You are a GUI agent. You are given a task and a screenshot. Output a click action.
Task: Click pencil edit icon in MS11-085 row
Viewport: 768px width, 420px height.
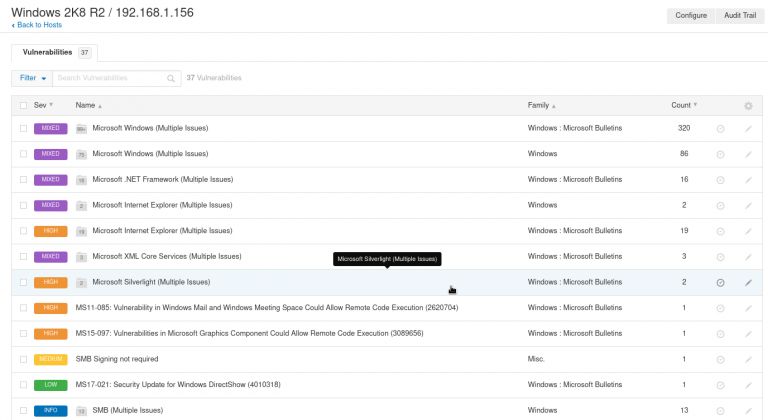748,308
